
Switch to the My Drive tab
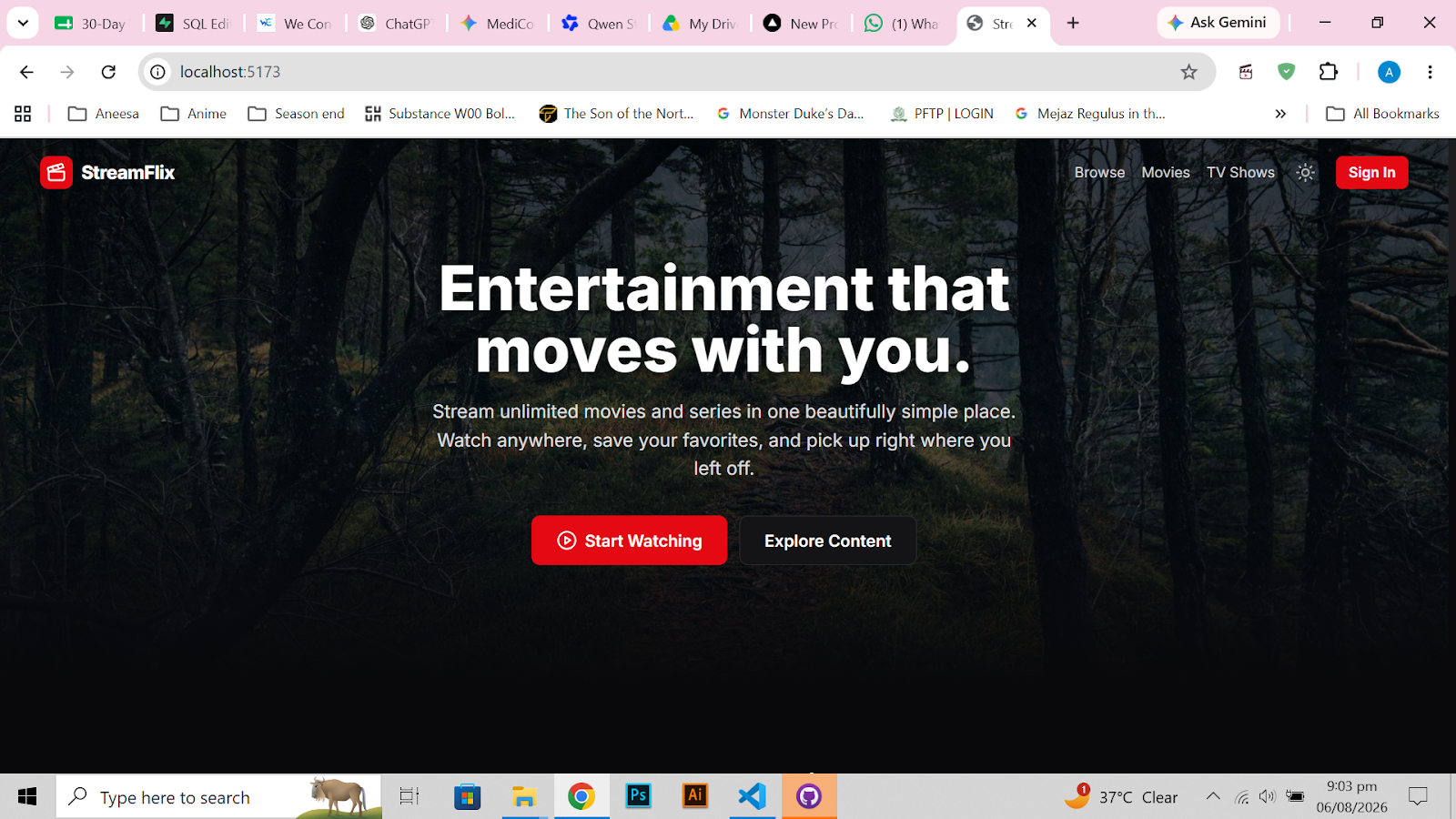pos(701,24)
